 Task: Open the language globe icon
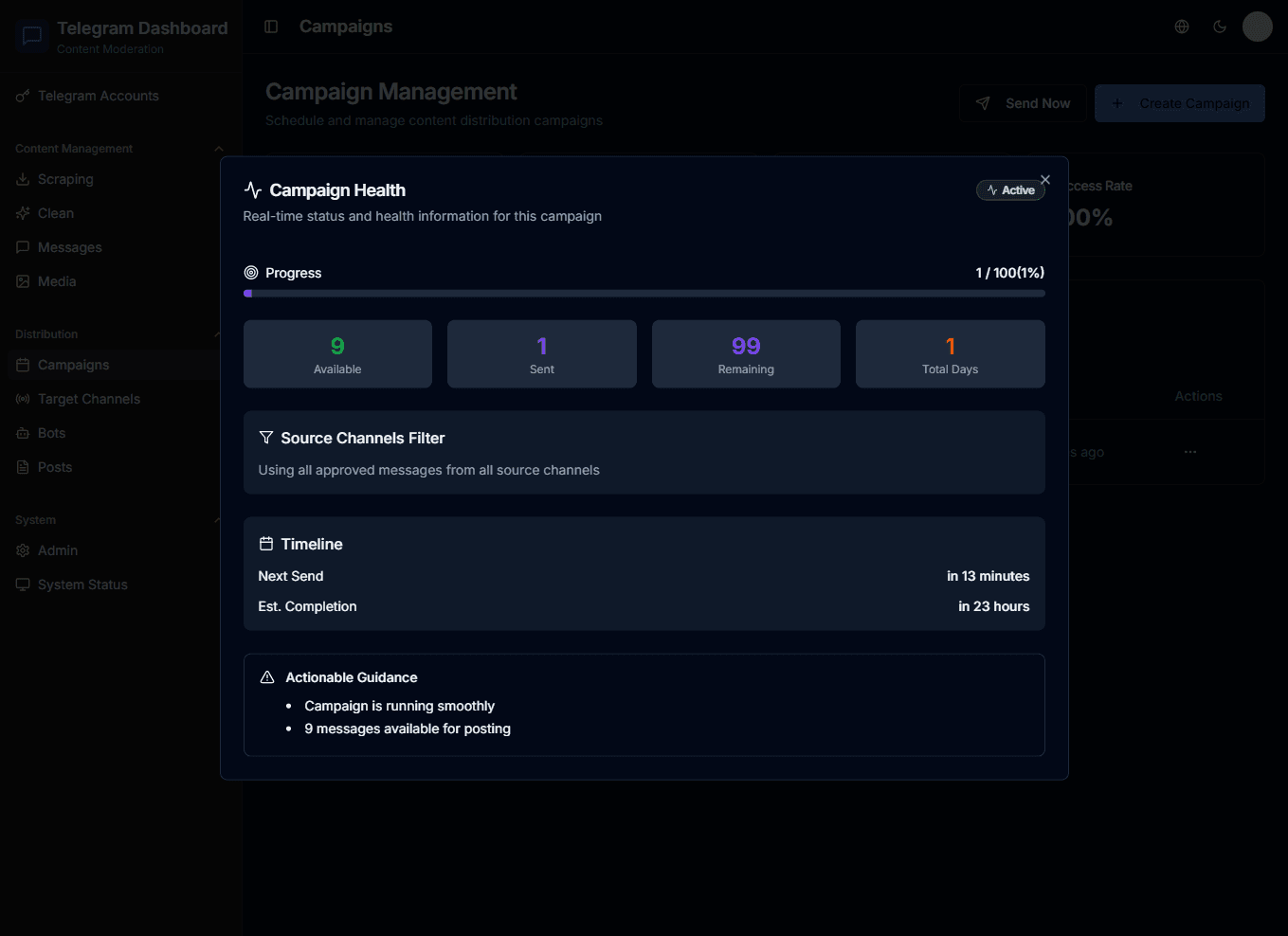pyautogui.click(x=1182, y=27)
